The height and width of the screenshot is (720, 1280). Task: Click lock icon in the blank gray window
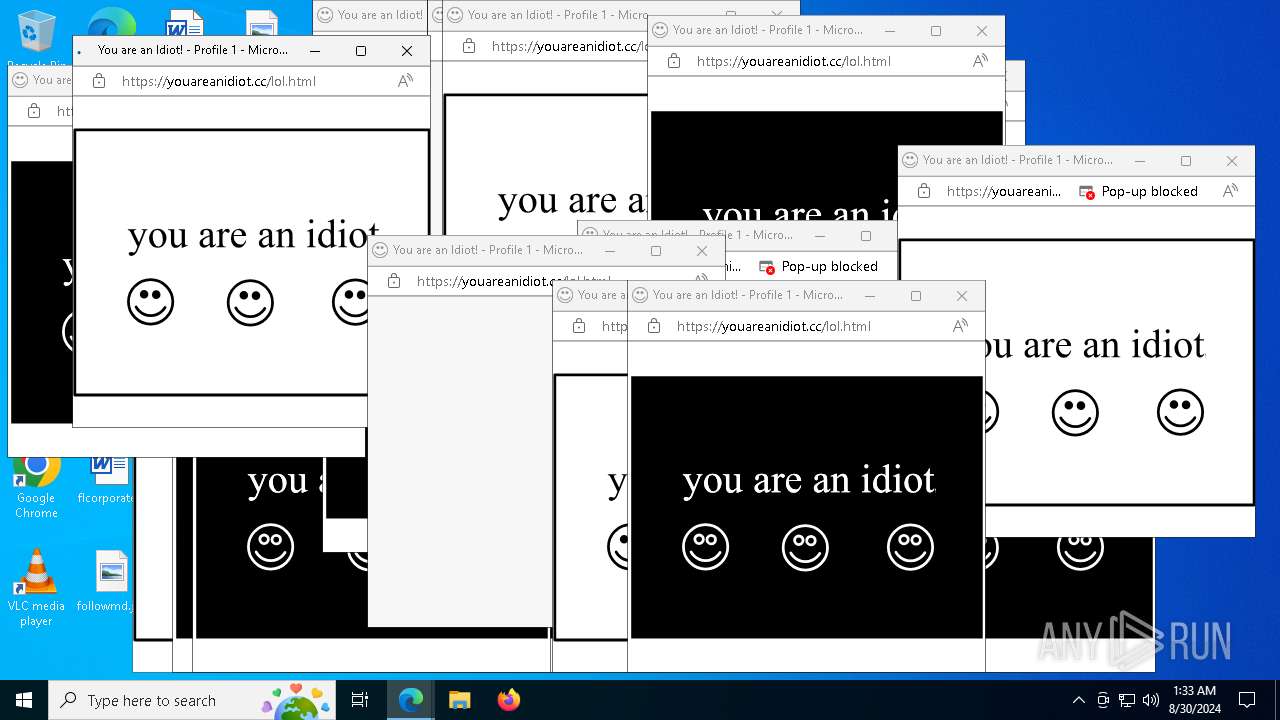394,281
